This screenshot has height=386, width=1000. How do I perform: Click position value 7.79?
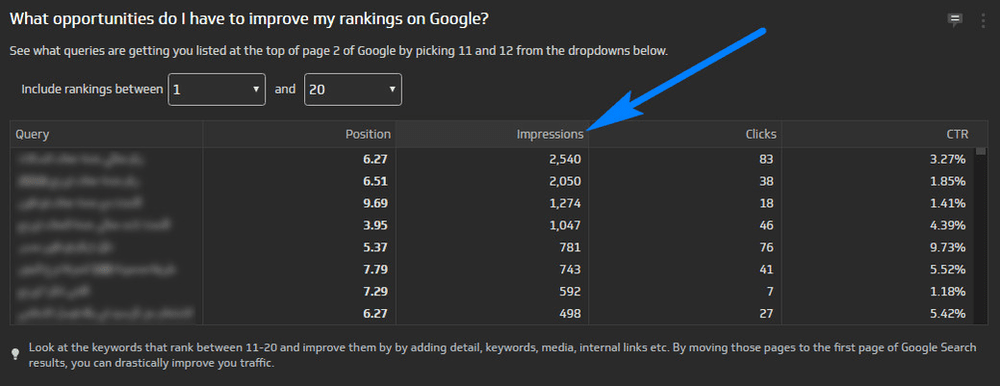click(375, 269)
